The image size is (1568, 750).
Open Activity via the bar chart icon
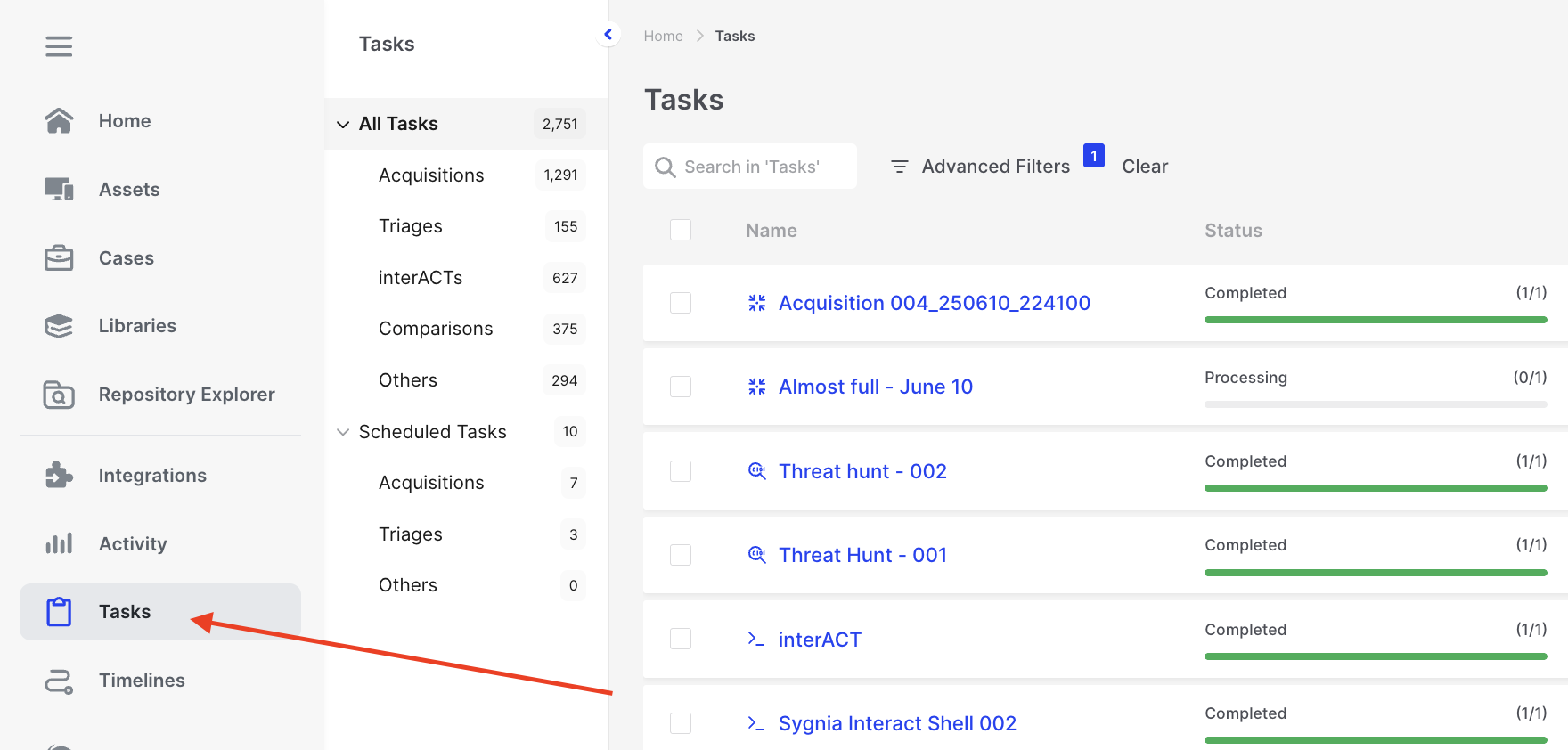click(x=59, y=544)
